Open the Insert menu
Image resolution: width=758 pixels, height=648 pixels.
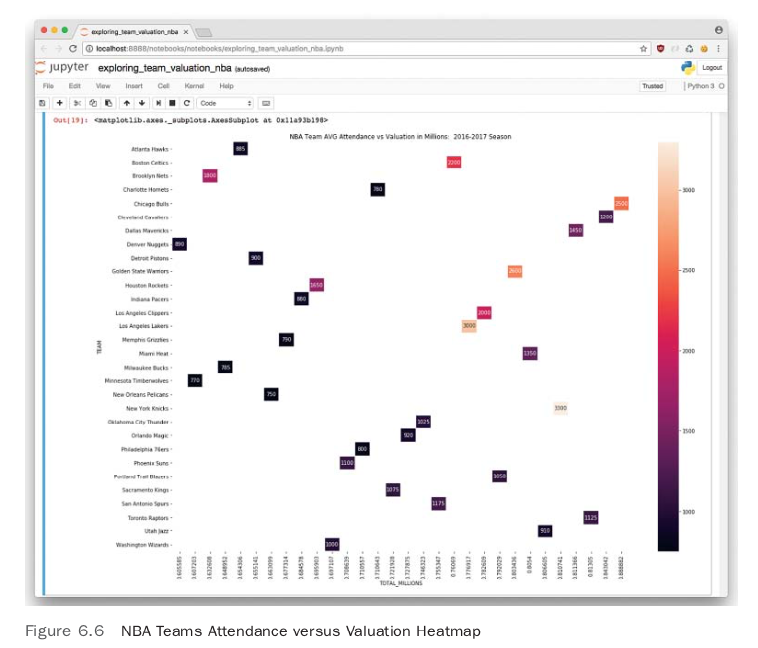[x=134, y=86]
